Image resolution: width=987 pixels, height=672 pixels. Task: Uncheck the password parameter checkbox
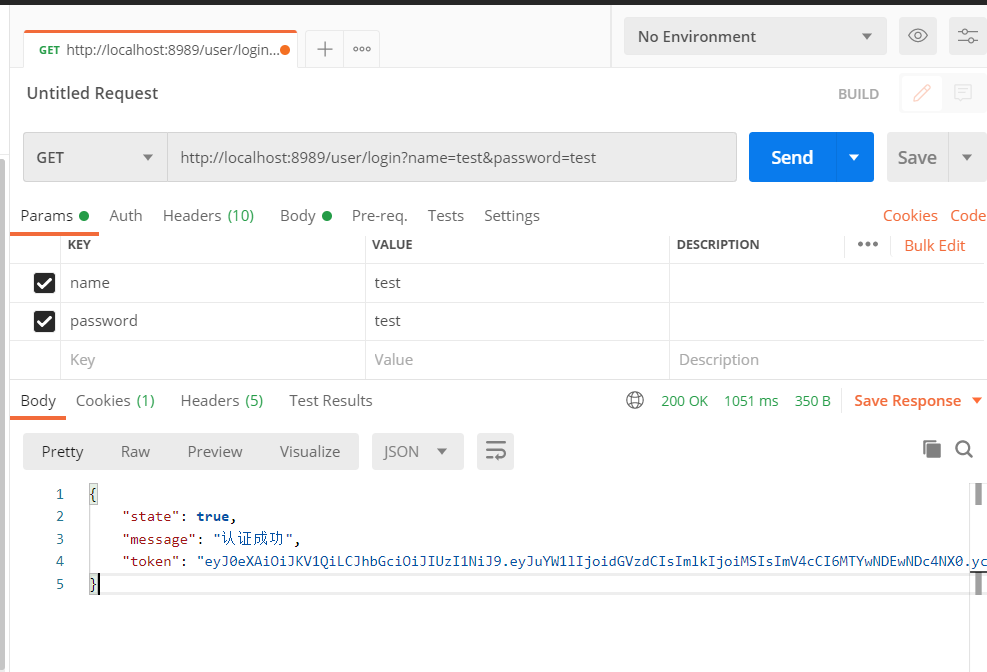tap(44, 322)
